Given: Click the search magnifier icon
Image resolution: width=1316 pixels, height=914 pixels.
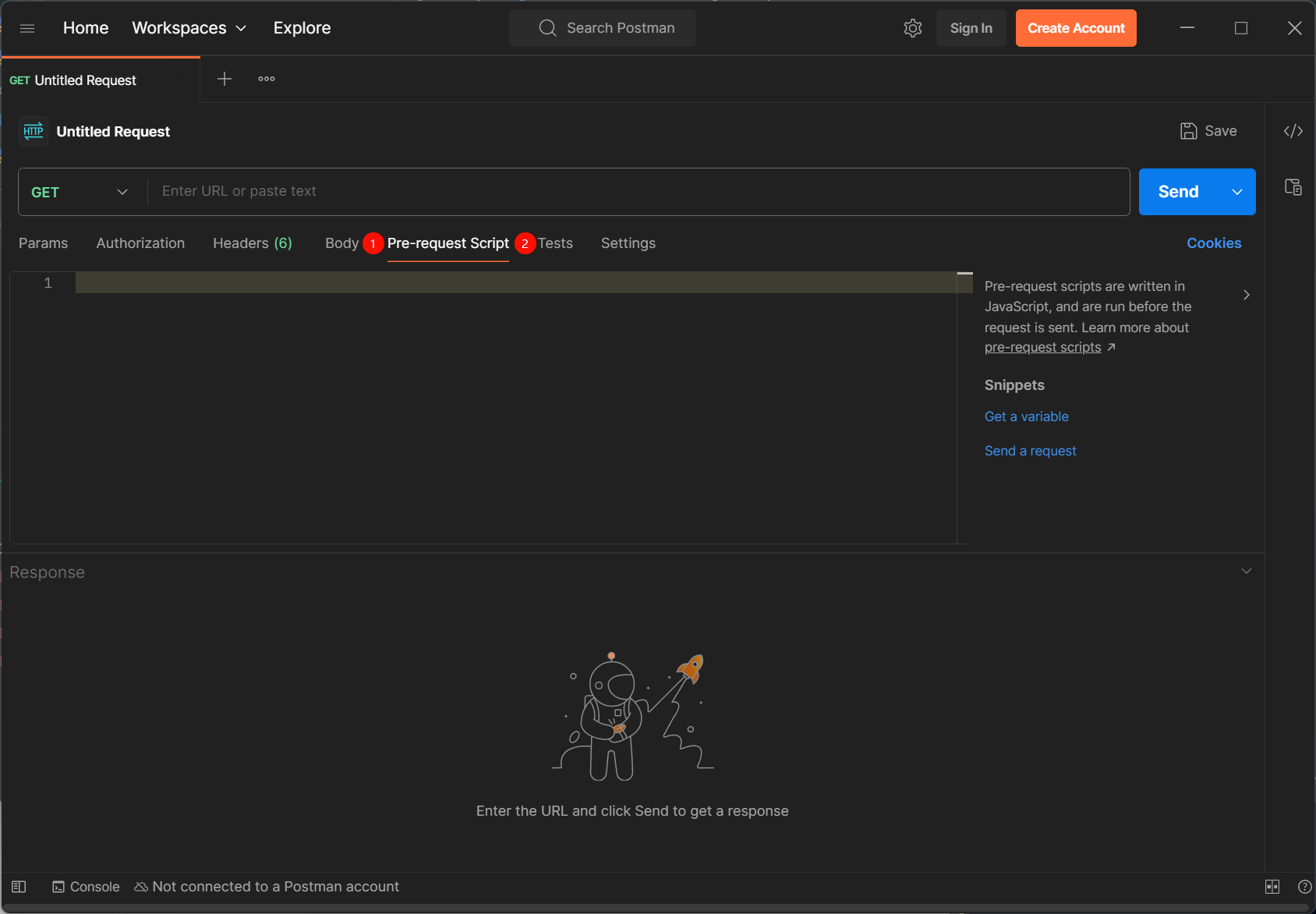Looking at the screenshot, I should coord(548,28).
